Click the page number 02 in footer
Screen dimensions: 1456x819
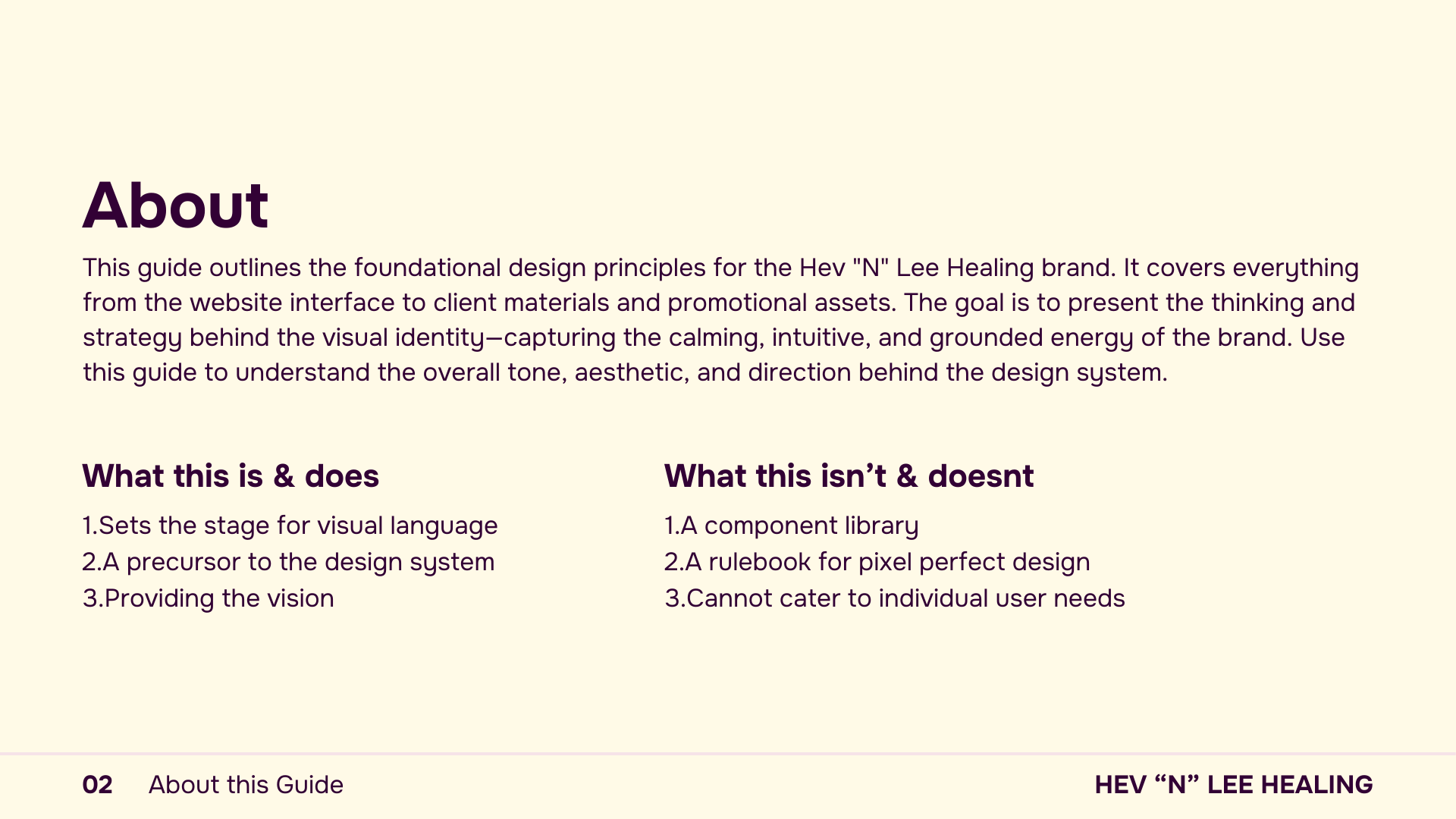(97, 785)
